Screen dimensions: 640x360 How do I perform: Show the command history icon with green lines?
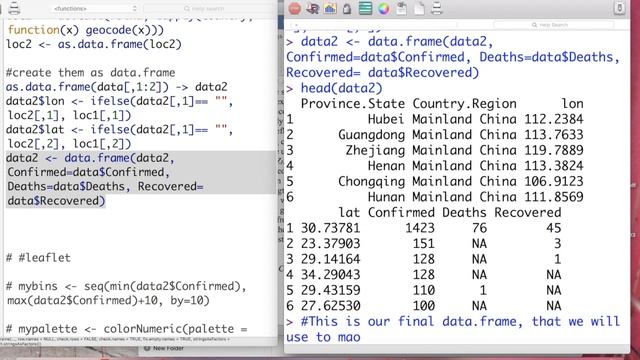[365, 8]
